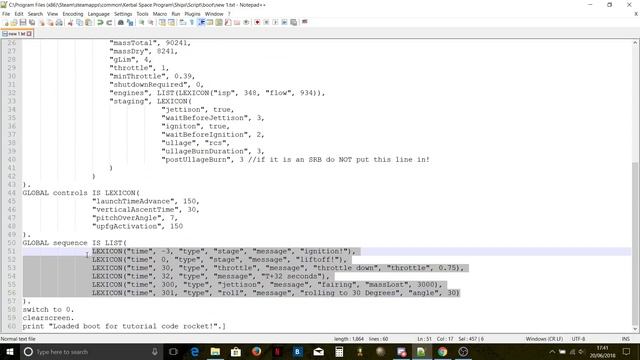This screenshot has width=640, height=360.
Task: Open the Encoding menu
Action: point(73,14)
